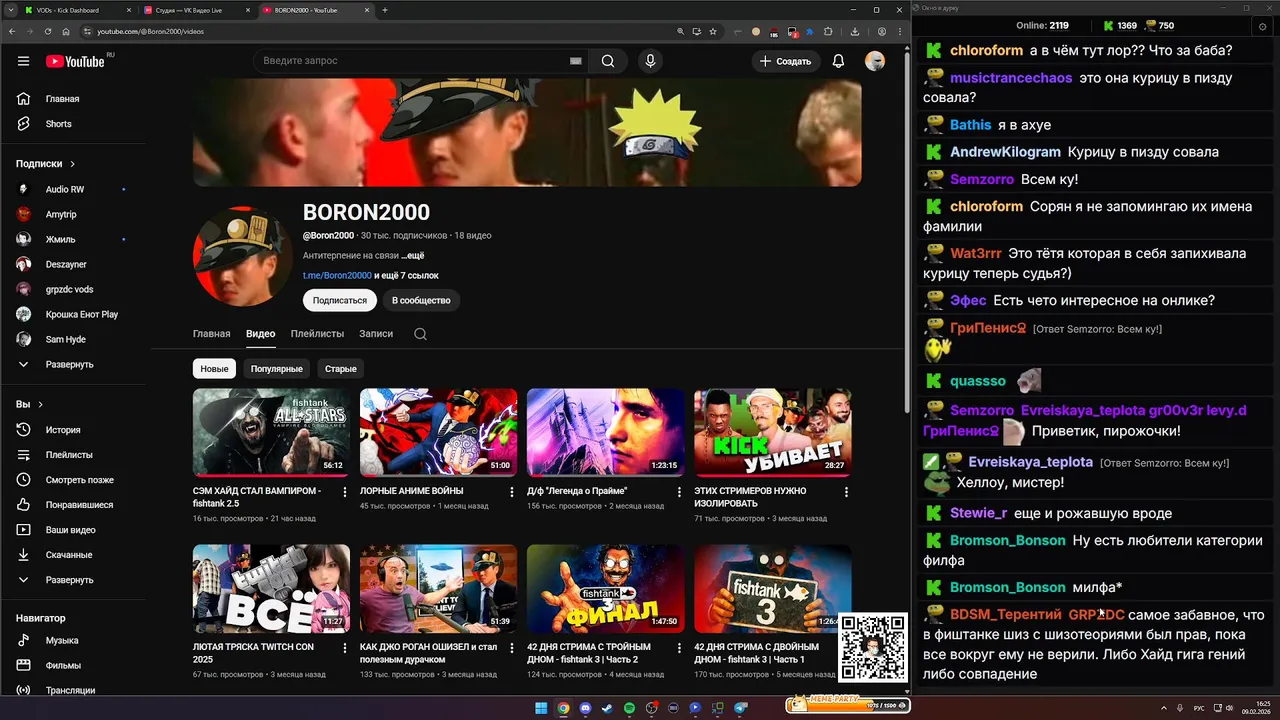This screenshot has width=1280, height=720.
Task: Open options for video СЭМ ХАЙД СТАЛ ВАМПИРОМ
Action: [x=345, y=492]
